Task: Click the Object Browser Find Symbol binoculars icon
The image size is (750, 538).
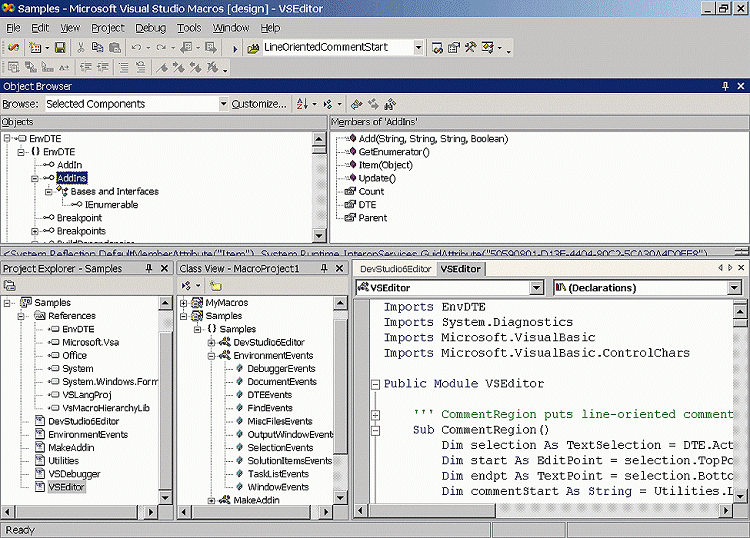Action: point(390,104)
